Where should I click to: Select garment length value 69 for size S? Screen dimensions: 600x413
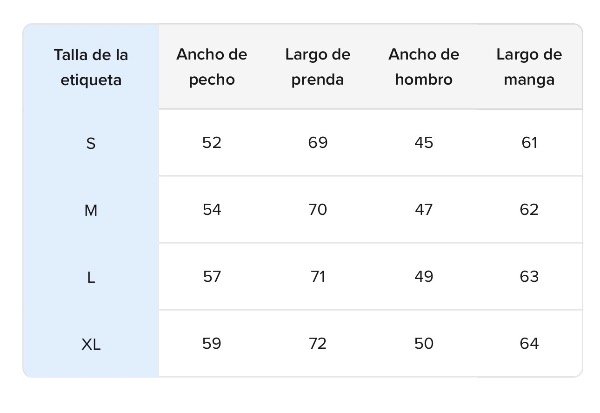pos(318,143)
